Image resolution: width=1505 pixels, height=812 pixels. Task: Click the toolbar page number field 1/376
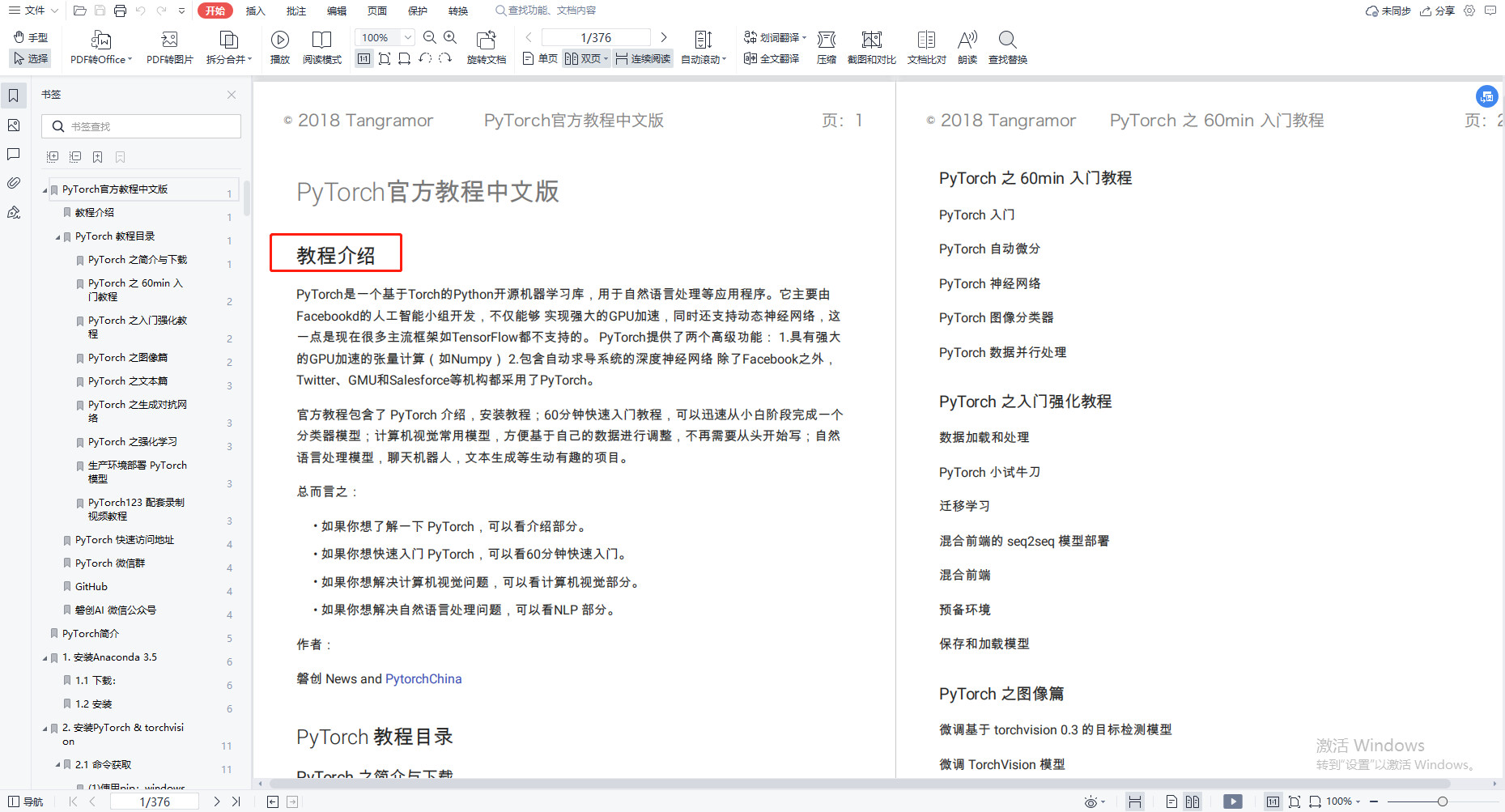tap(596, 37)
